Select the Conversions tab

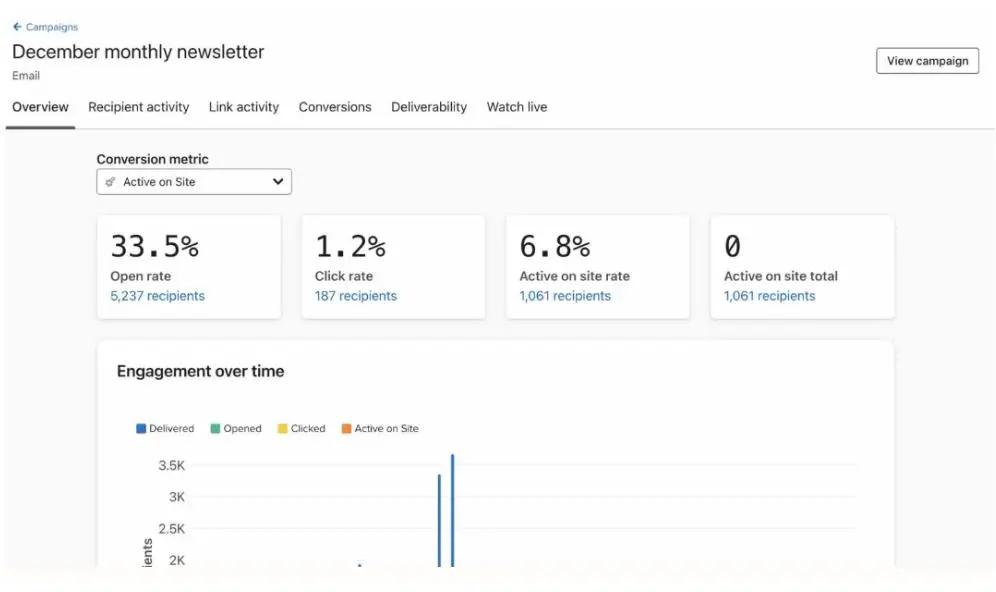point(334,107)
